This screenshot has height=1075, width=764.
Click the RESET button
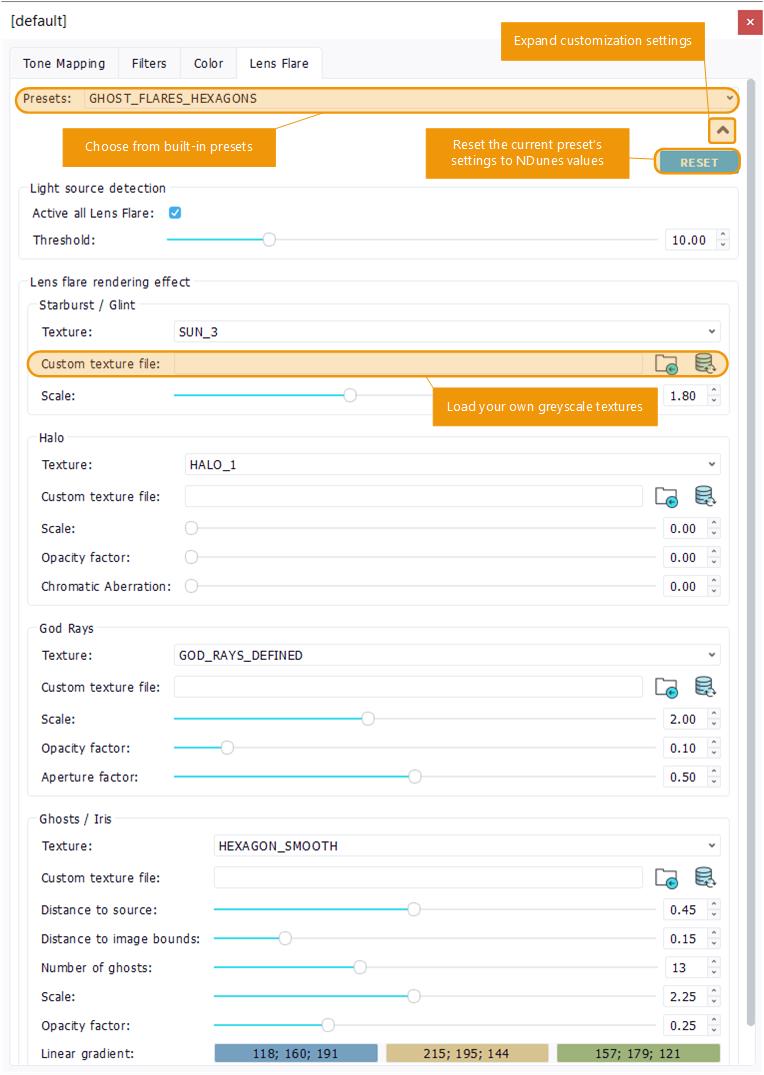[x=698, y=162]
